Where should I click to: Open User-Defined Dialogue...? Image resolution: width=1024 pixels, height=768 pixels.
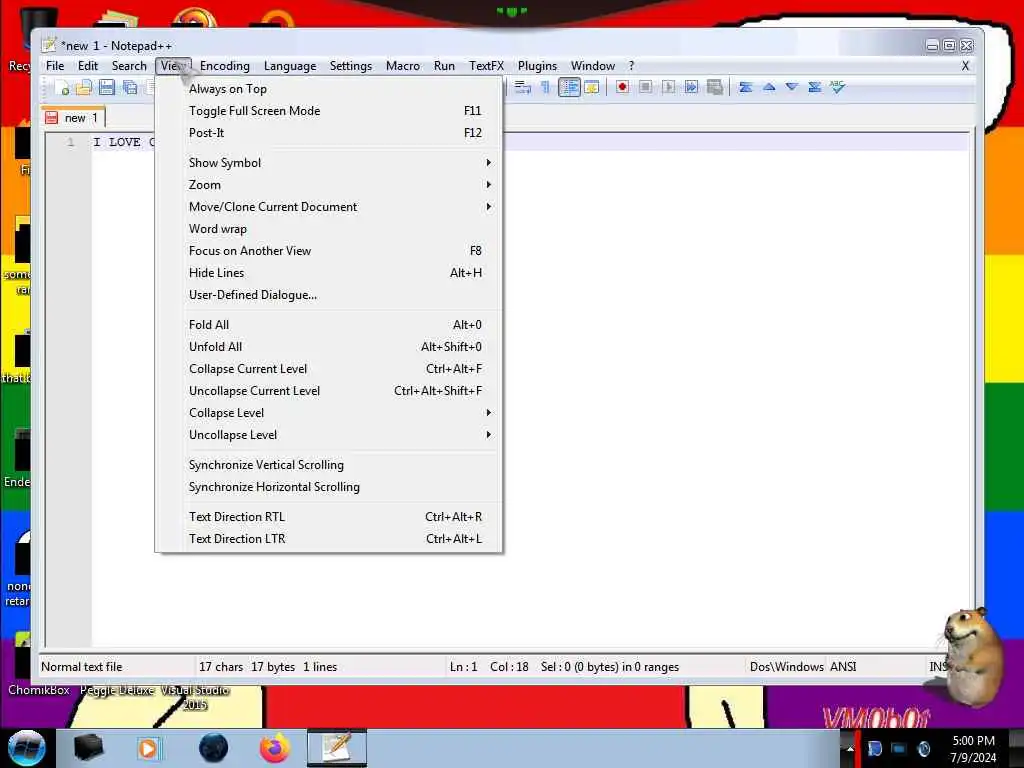(x=329, y=295)
